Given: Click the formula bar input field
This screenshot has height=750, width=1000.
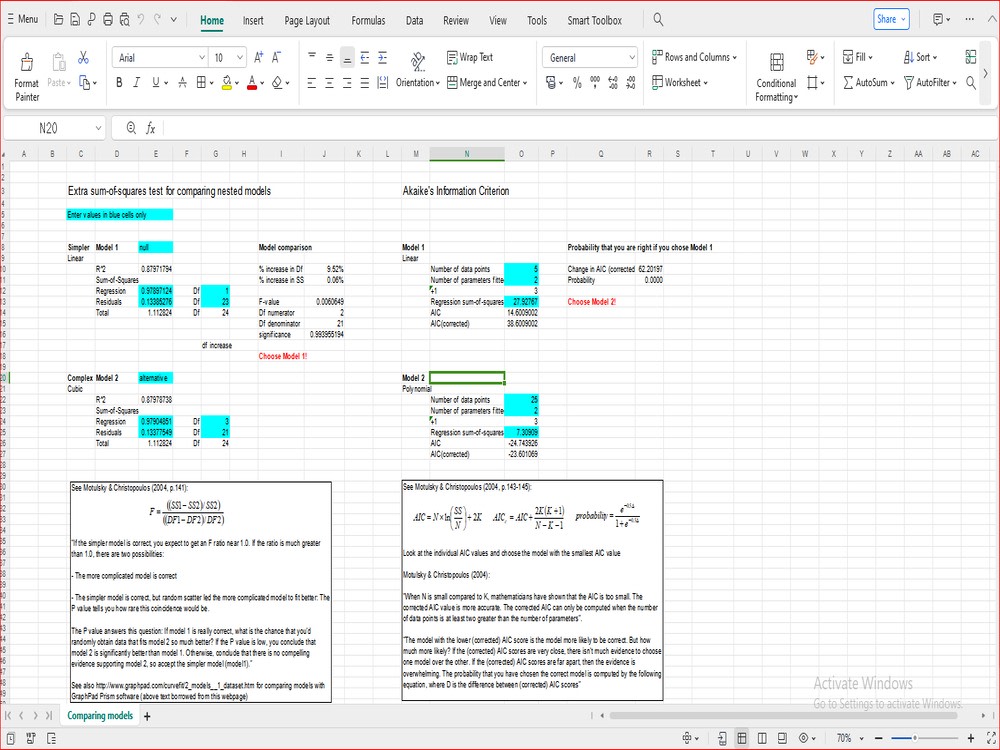Looking at the screenshot, I should pyautogui.click(x=579, y=128).
